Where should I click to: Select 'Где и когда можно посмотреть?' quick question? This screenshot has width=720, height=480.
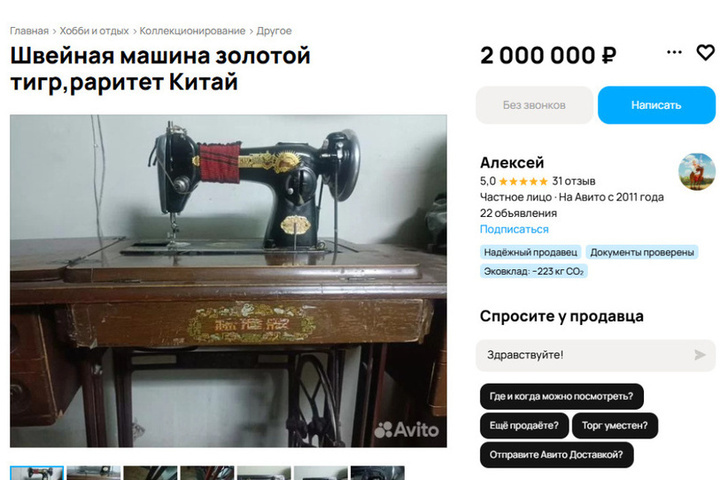coord(562,396)
